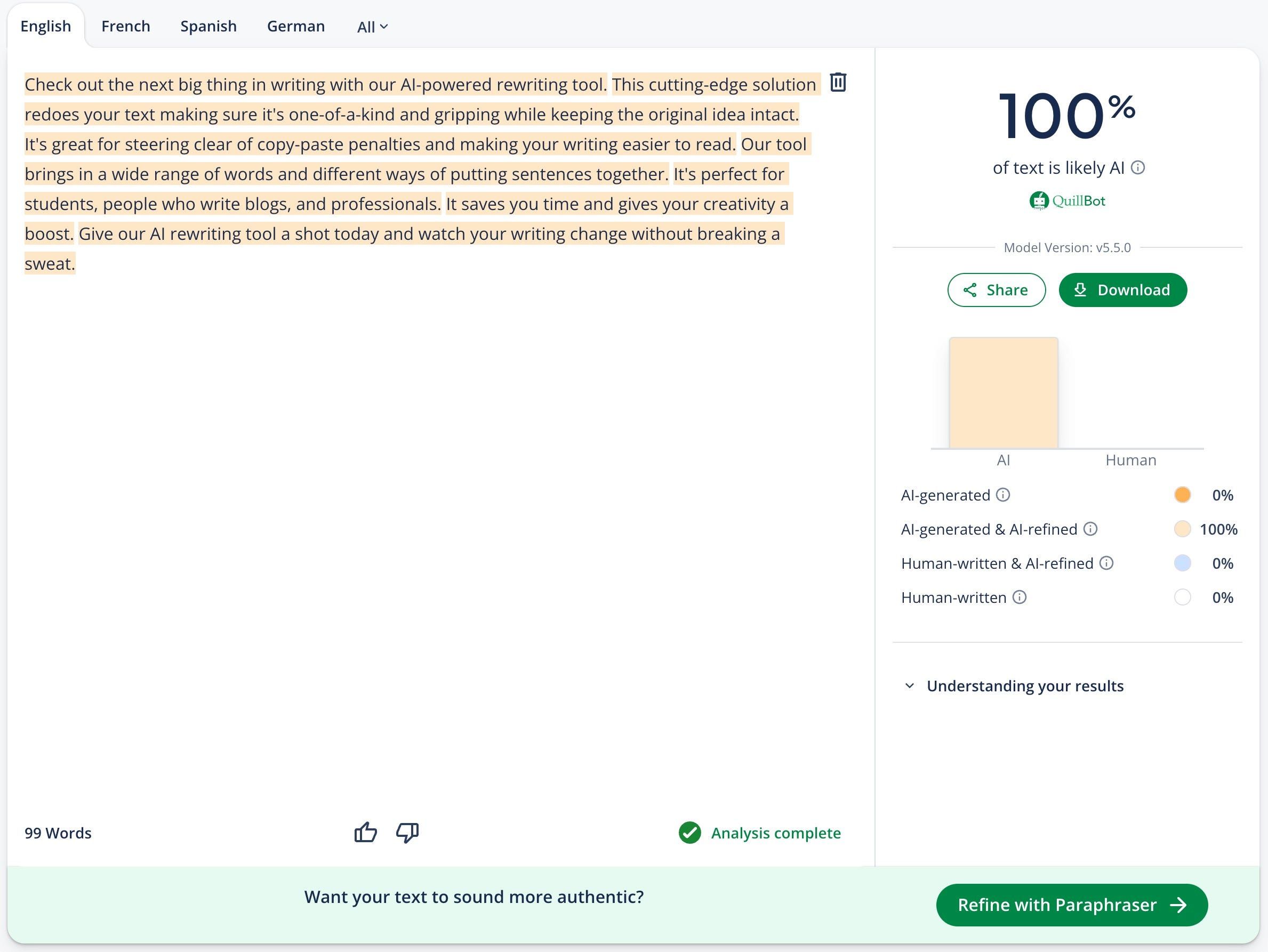Click Refine with Paraphraser button

(1071, 905)
